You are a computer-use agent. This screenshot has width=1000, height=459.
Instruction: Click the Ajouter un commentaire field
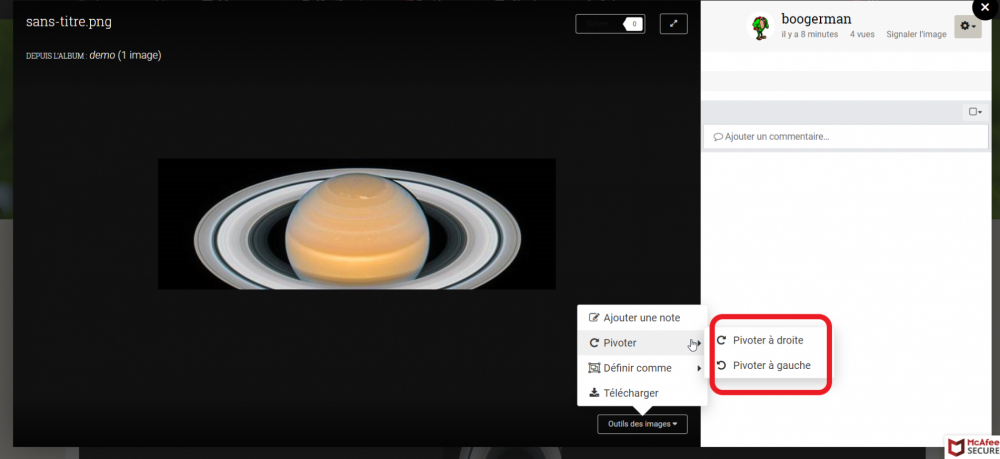pos(846,136)
